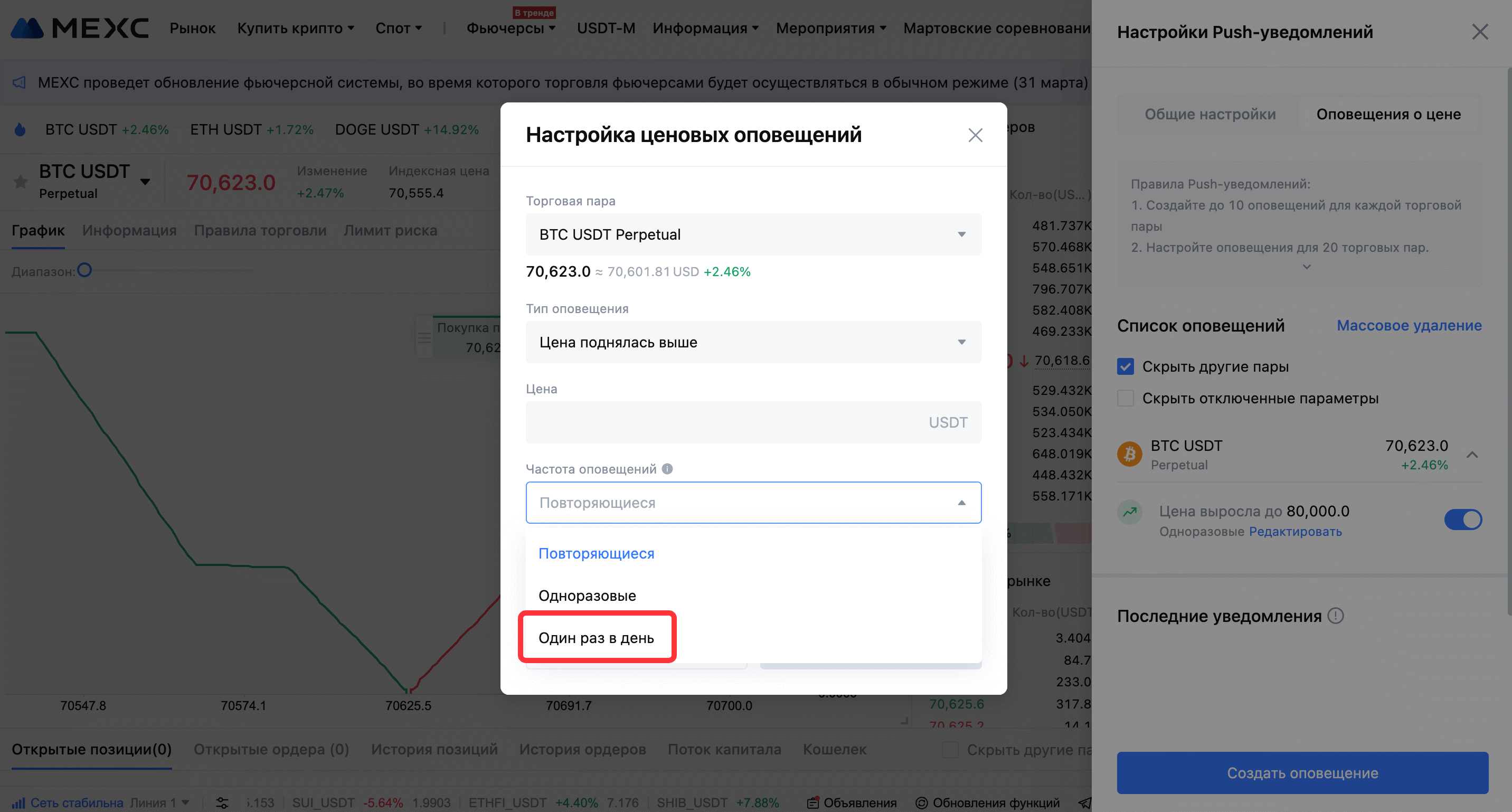Click the Создать оповещение button
The height and width of the screenshot is (812, 1512).
1302,772
